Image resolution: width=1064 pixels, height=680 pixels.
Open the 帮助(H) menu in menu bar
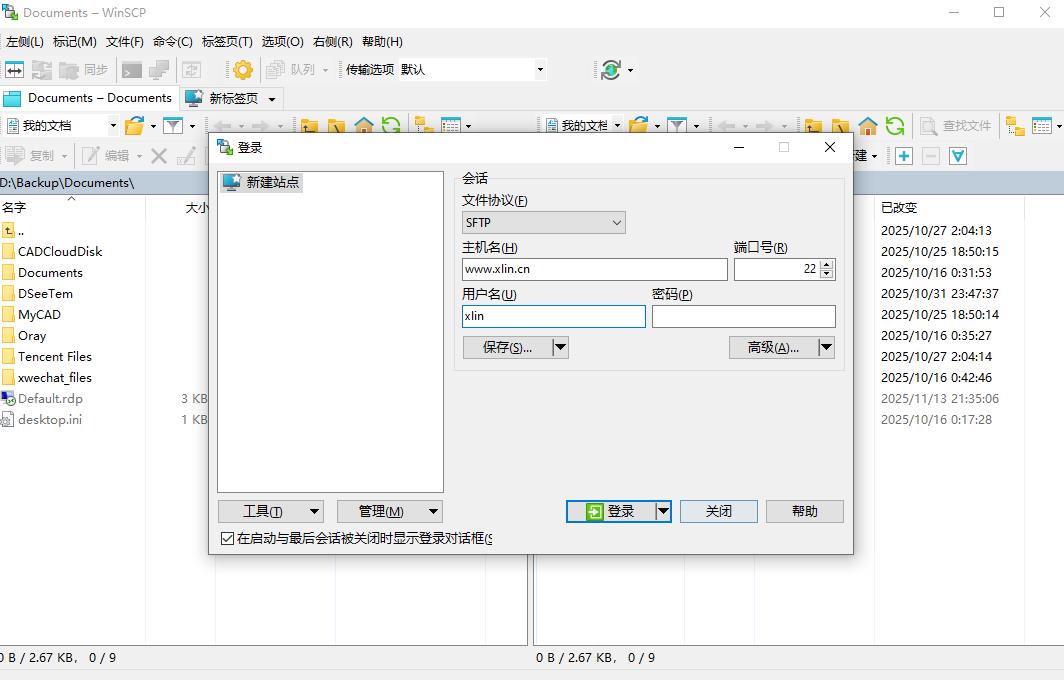[382, 42]
